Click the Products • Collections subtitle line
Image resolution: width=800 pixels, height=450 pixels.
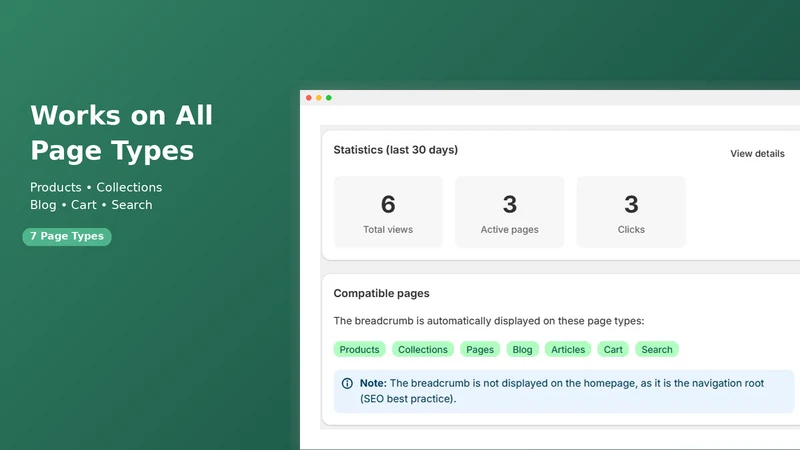point(96,187)
